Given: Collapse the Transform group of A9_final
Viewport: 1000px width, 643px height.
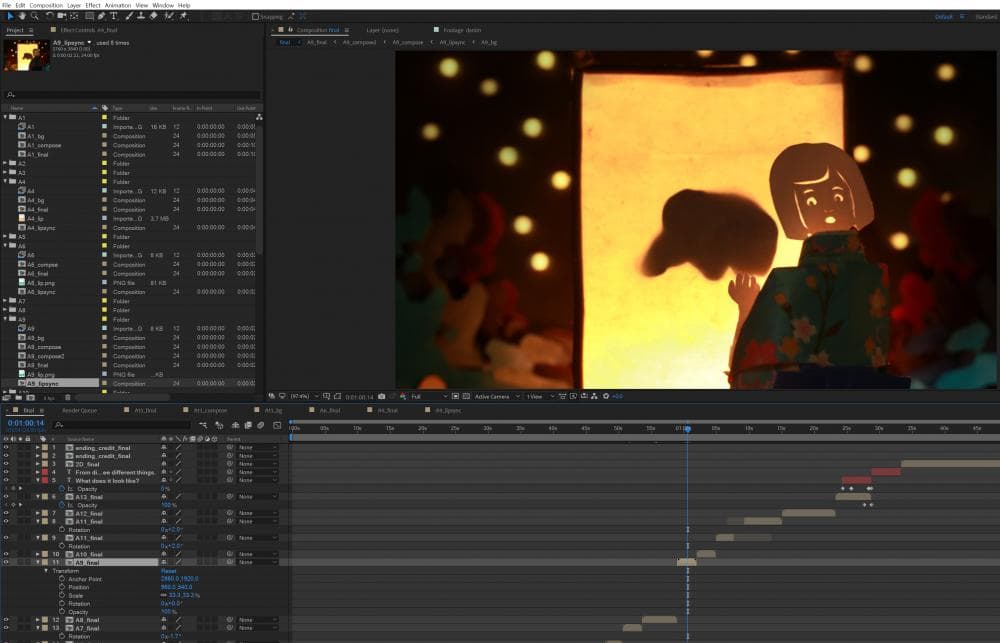Looking at the screenshot, I should pyautogui.click(x=46, y=571).
